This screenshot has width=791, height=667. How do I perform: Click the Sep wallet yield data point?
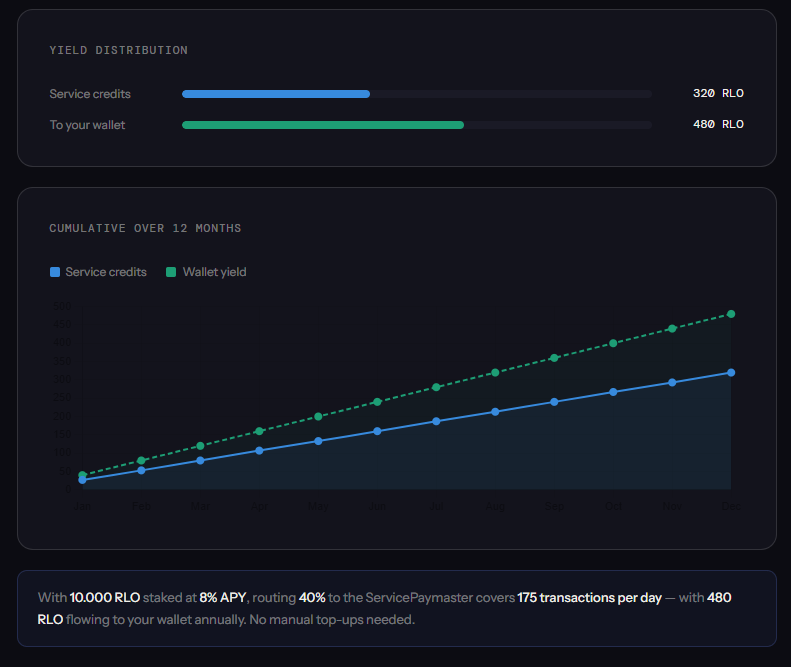coord(554,358)
